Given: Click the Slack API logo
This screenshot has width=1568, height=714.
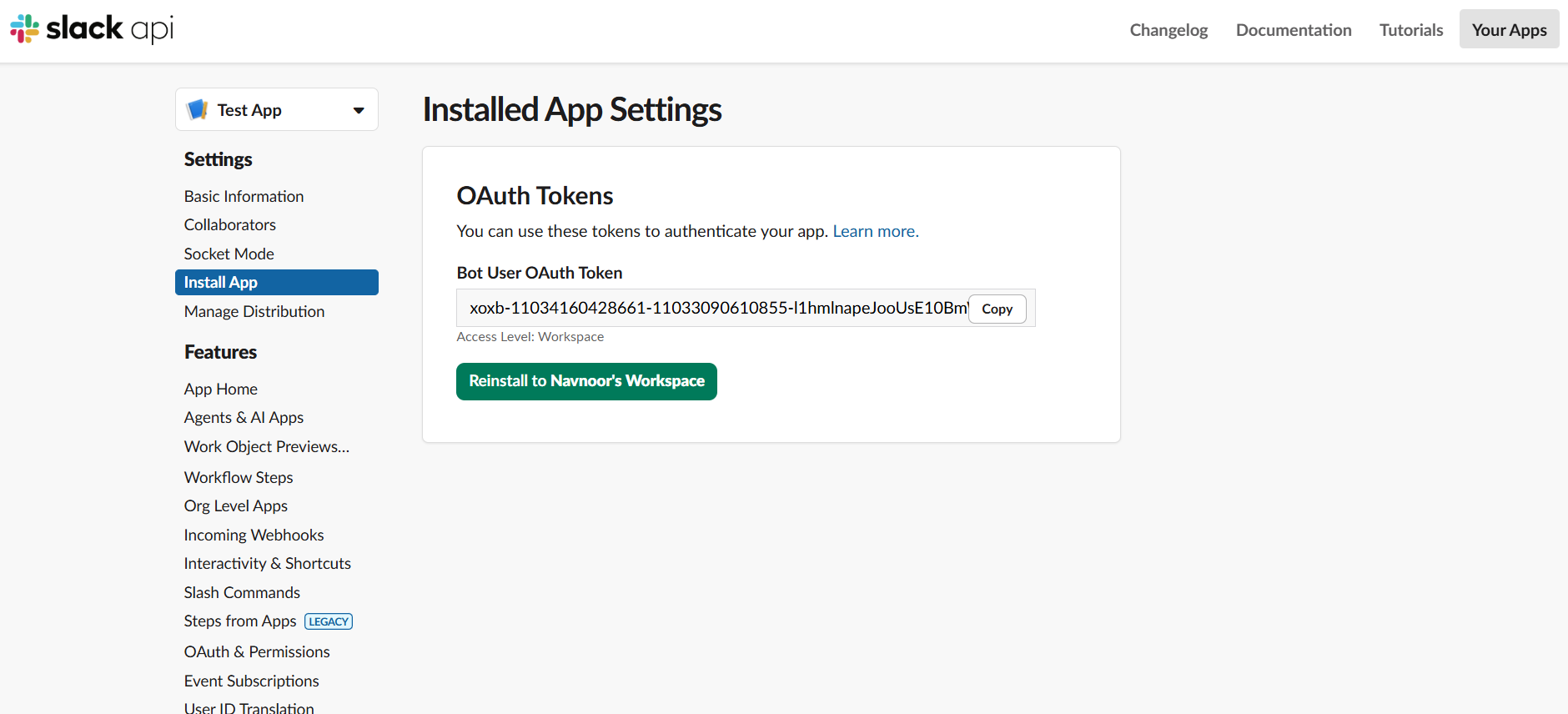Looking at the screenshot, I should [x=92, y=29].
